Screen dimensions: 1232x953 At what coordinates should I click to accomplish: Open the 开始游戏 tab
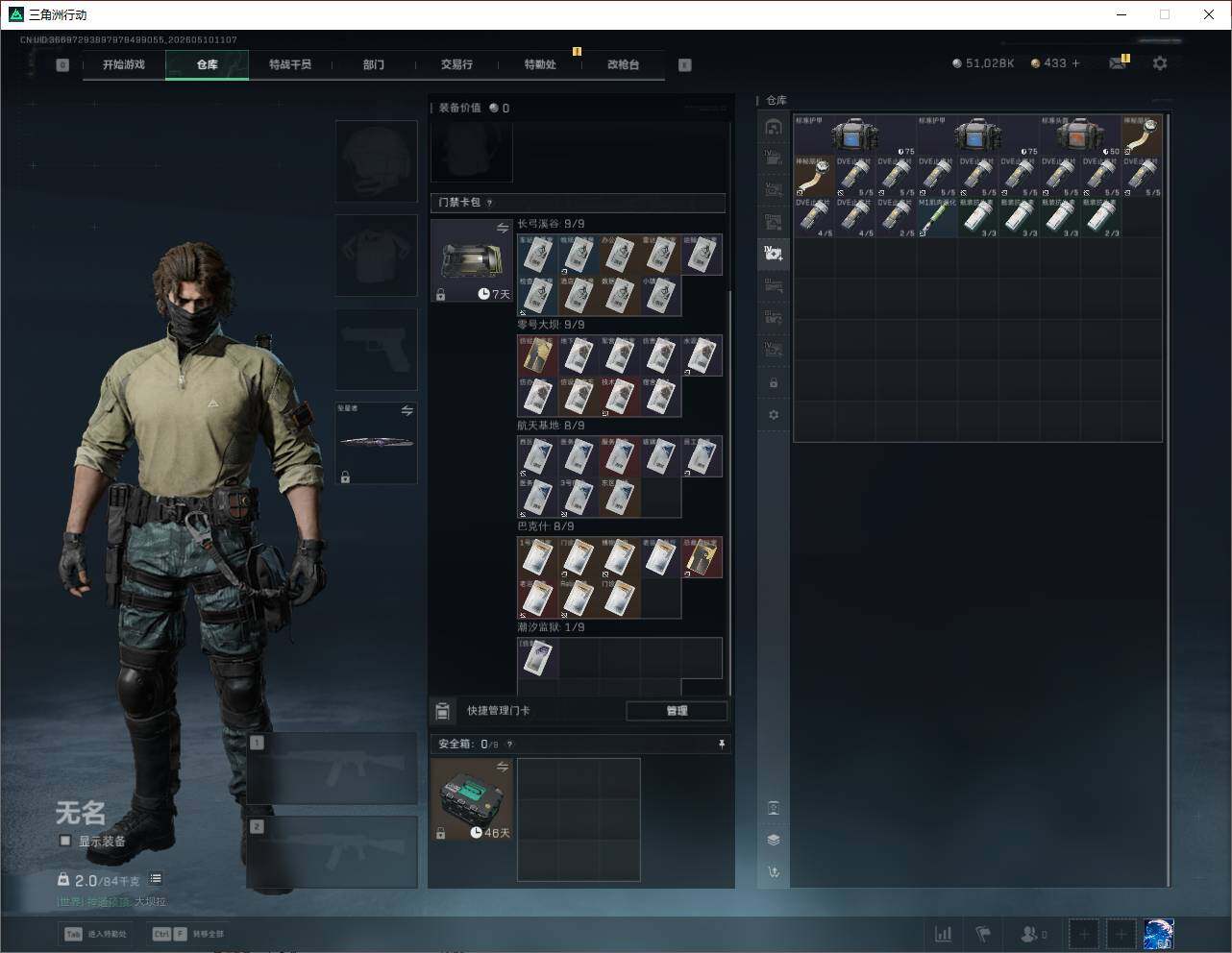(x=124, y=64)
